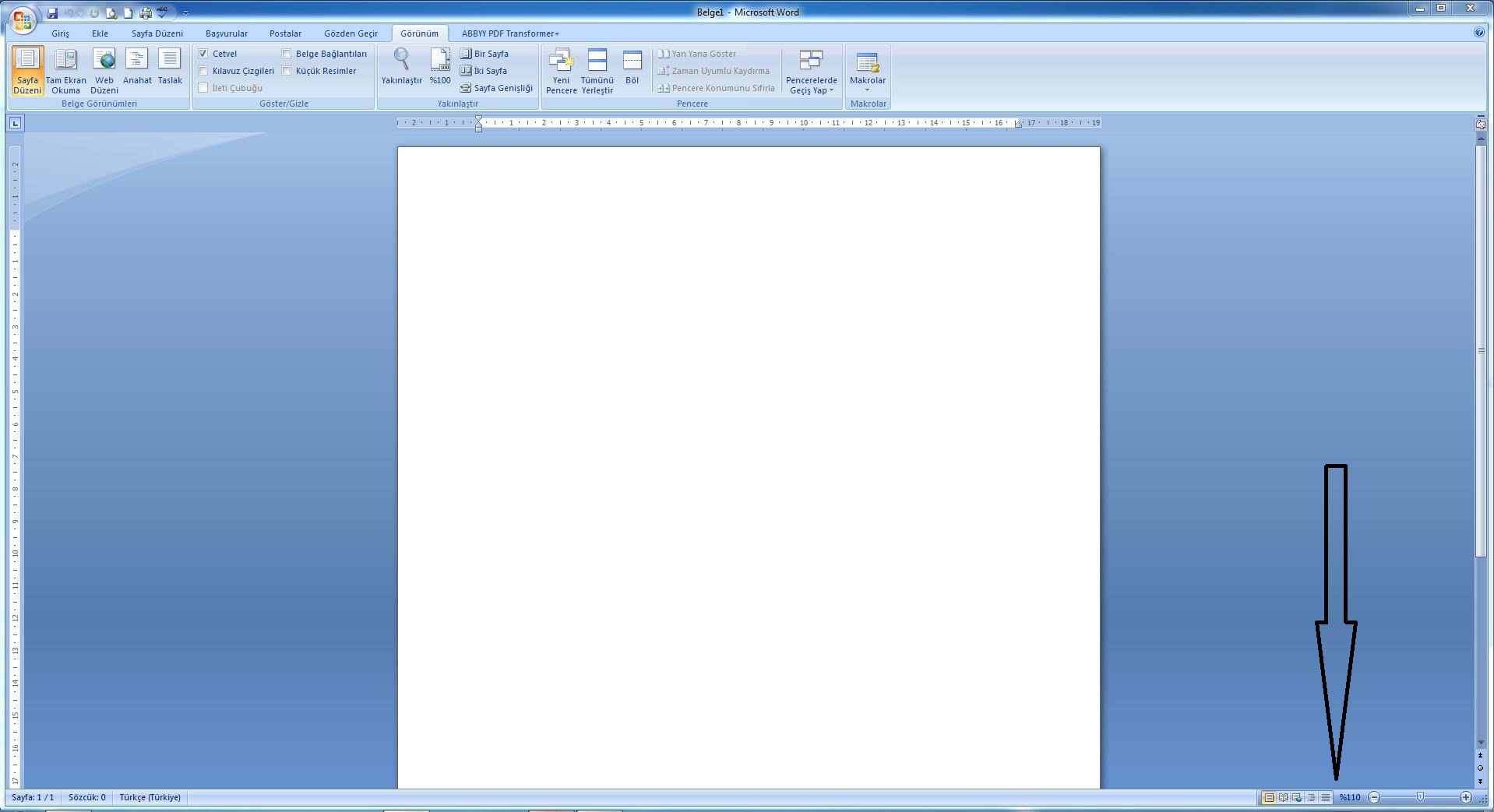Switch to Tam Ekran Okuma view

click(x=66, y=71)
